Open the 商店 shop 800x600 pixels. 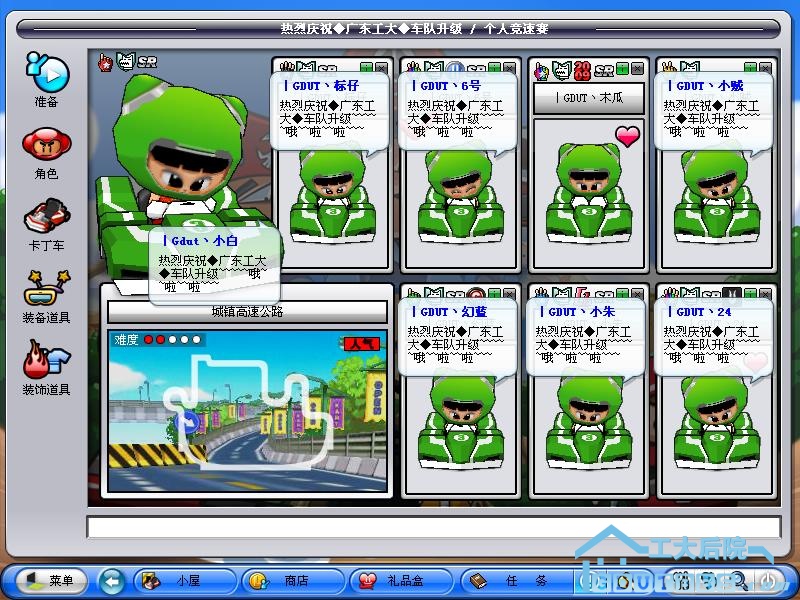pyautogui.click(x=292, y=580)
